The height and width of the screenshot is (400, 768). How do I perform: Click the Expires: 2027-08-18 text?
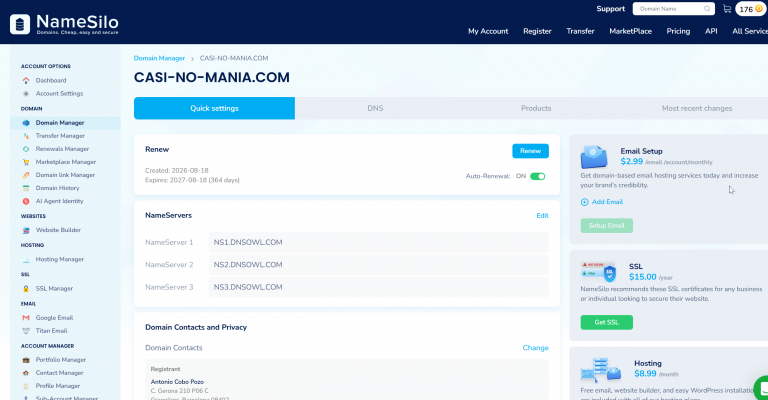192,180
